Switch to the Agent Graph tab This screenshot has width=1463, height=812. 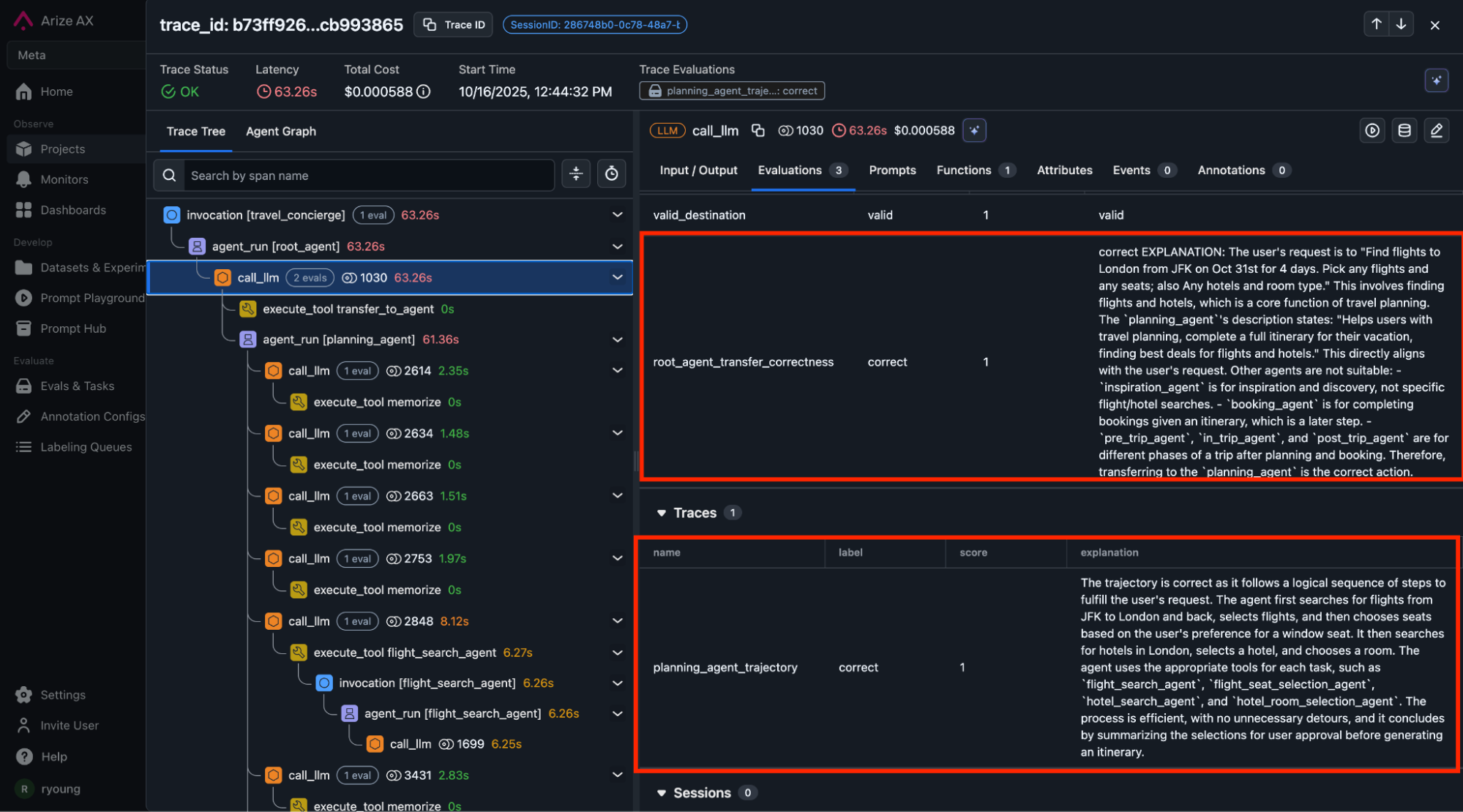pos(281,132)
